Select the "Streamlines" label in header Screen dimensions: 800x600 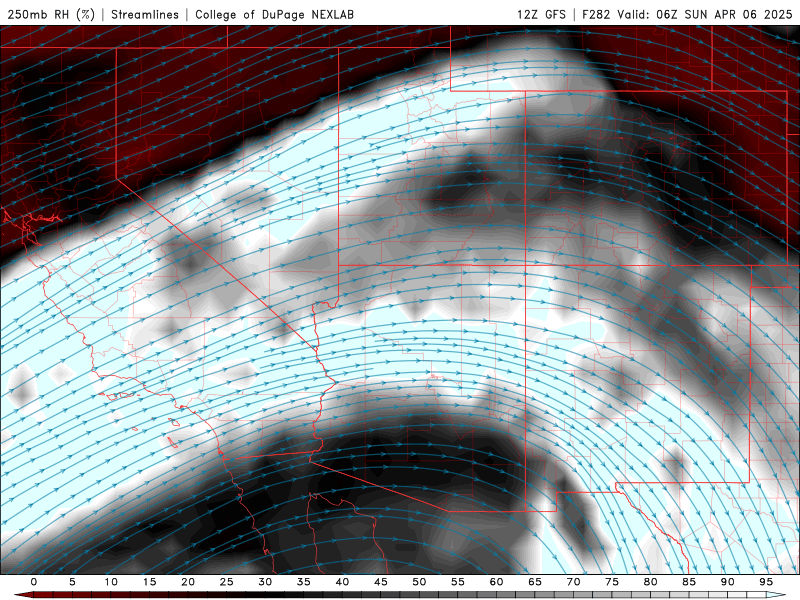pyautogui.click(x=145, y=14)
